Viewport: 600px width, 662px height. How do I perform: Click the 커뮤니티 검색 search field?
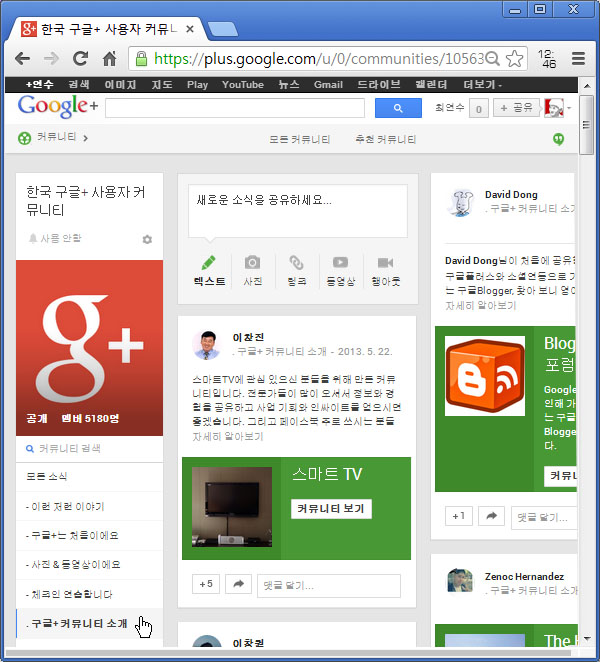pyautogui.click(x=90, y=449)
